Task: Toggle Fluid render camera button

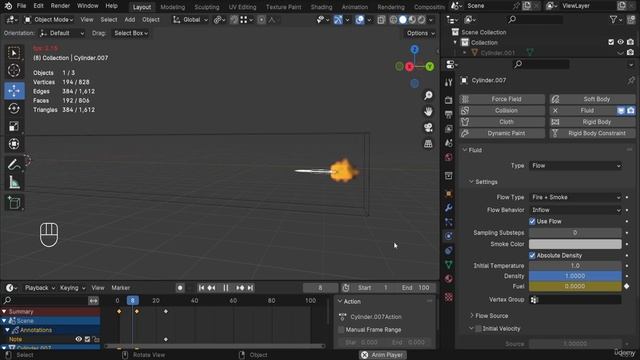Action: pyautogui.click(x=631, y=111)
